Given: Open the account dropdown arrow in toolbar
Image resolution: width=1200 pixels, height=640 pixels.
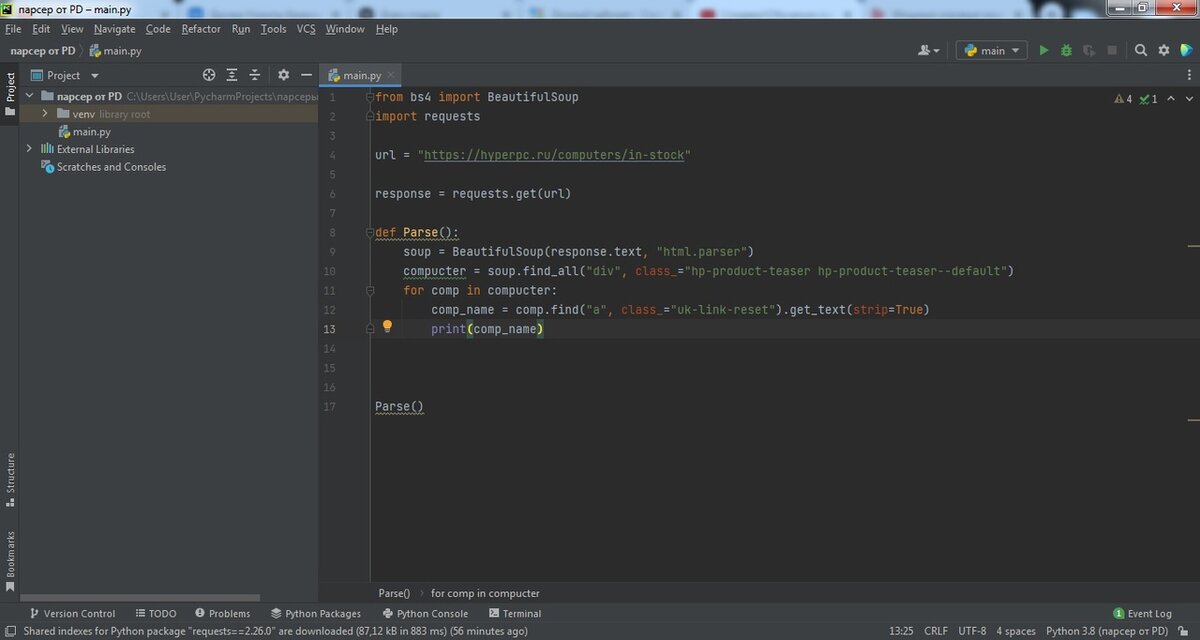Looking at the screenshot, I should coord(937,50).
